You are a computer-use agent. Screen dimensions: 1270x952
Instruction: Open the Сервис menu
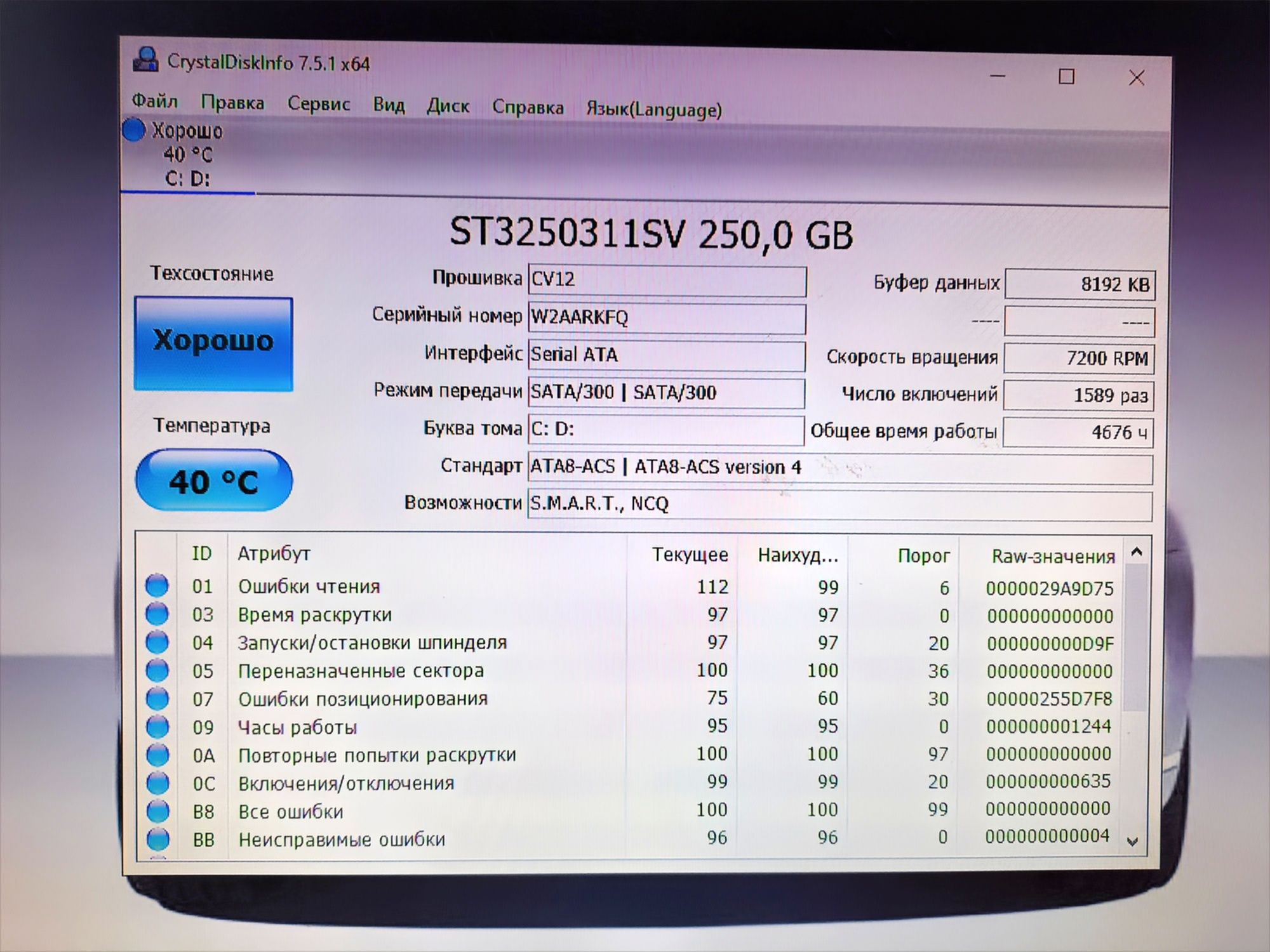pyautogui.click(x=319, y=103)
